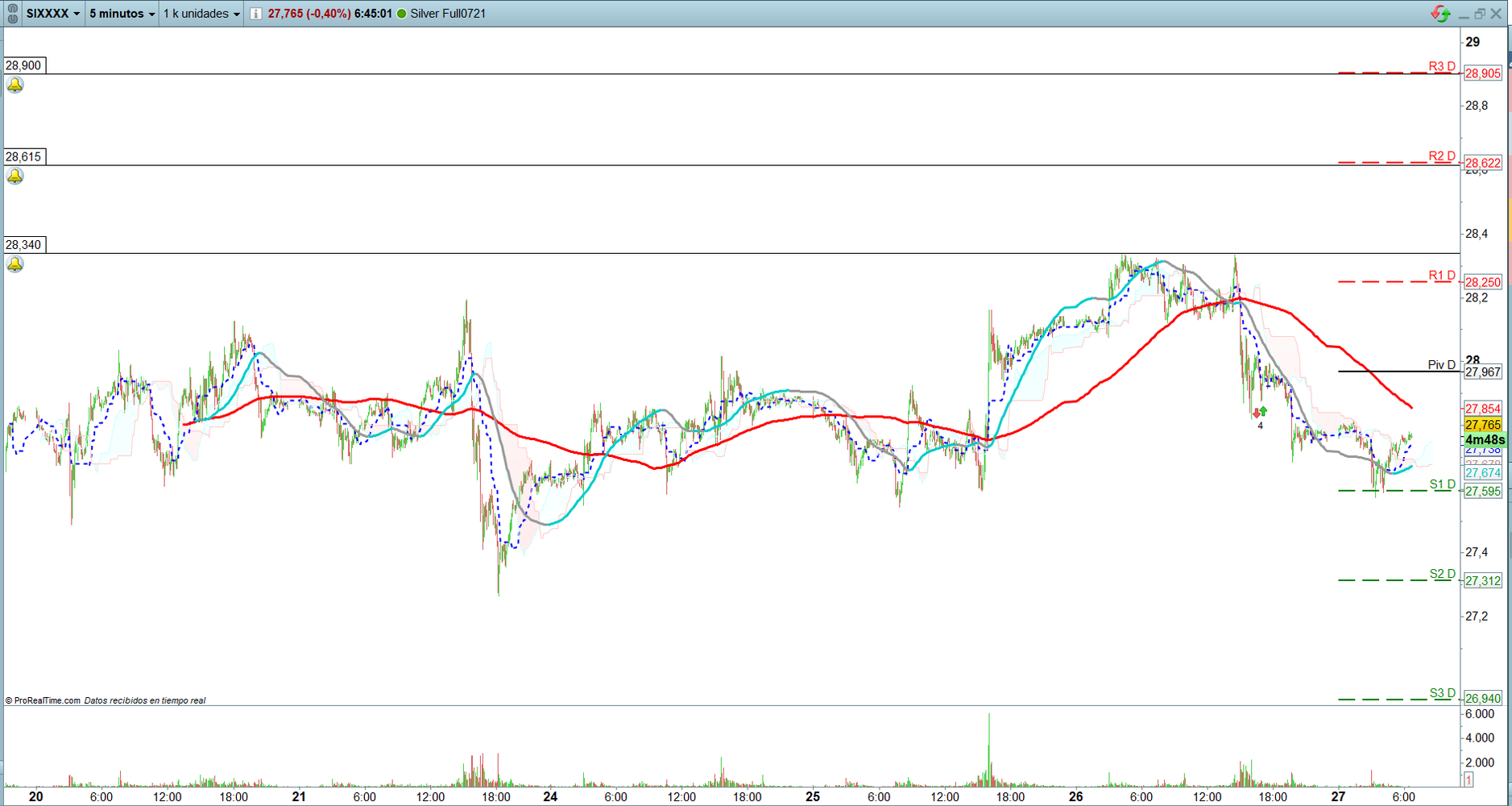Click the alert bell under 28,900 line

tap(15, 85)
